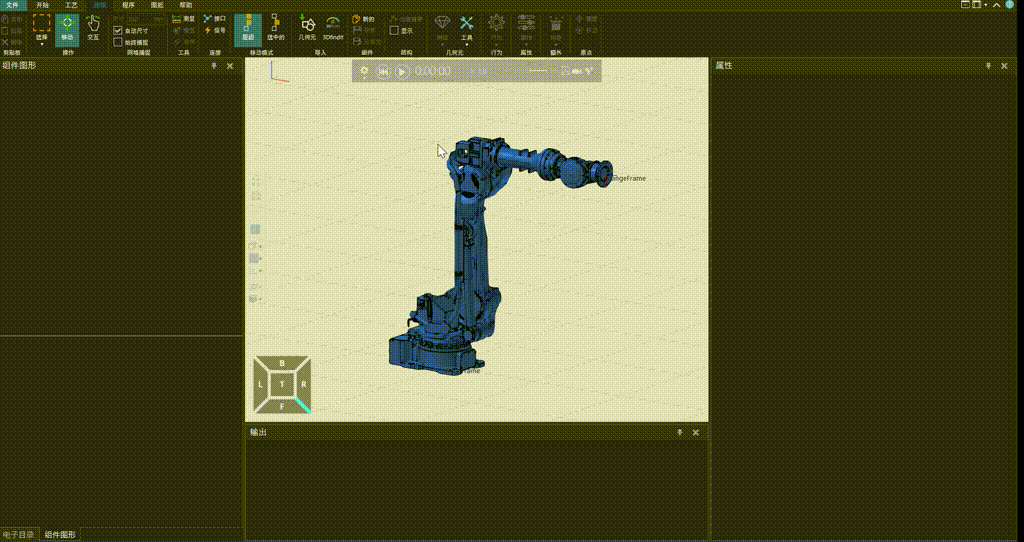Toggle the 显示 structure checkbox
The image size is (1024, 542).
(394, 31)
